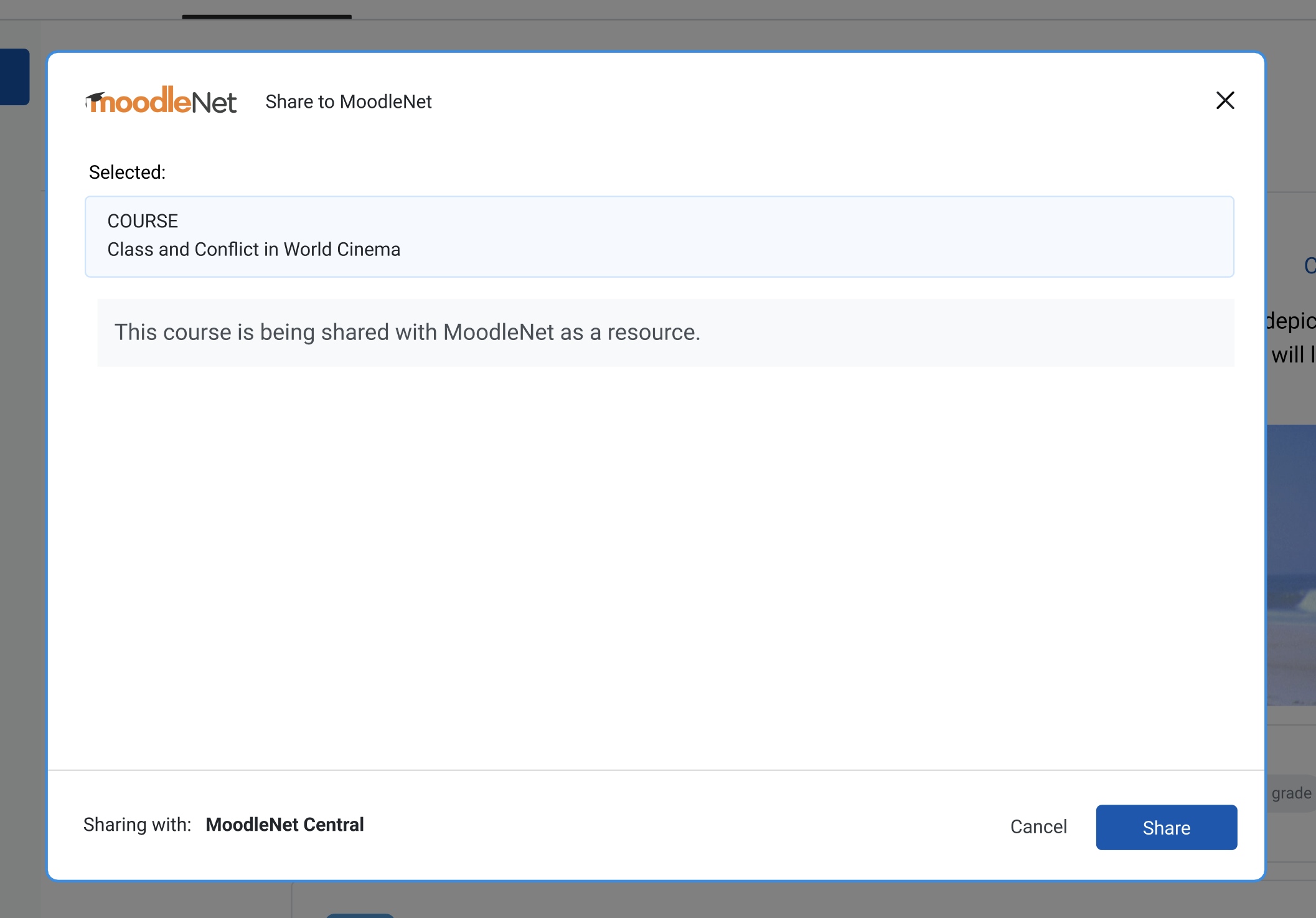Click the course image thumbnail behind the dialog
This screenshot has height=918, width=1316.
(1291, 565)
